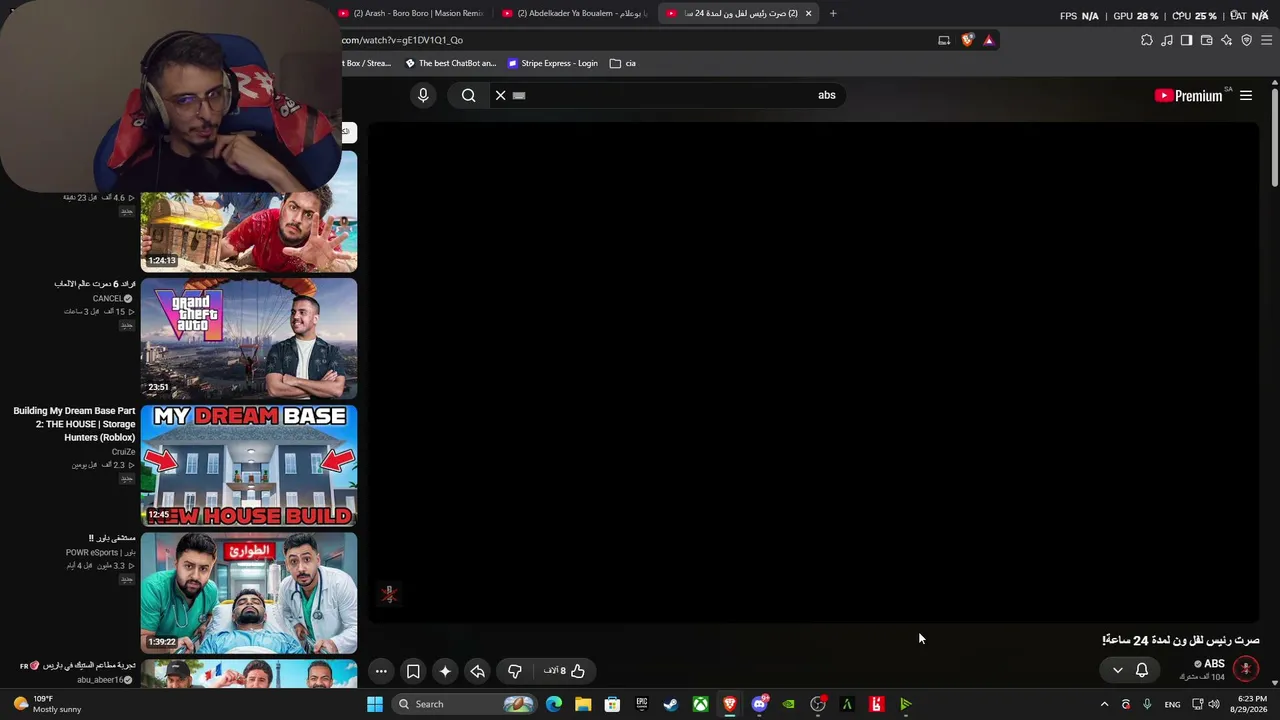Screen dimensions: 1280x720
Task: Open the ENG language switcher in taskbar
Action: pos(1172,704)
